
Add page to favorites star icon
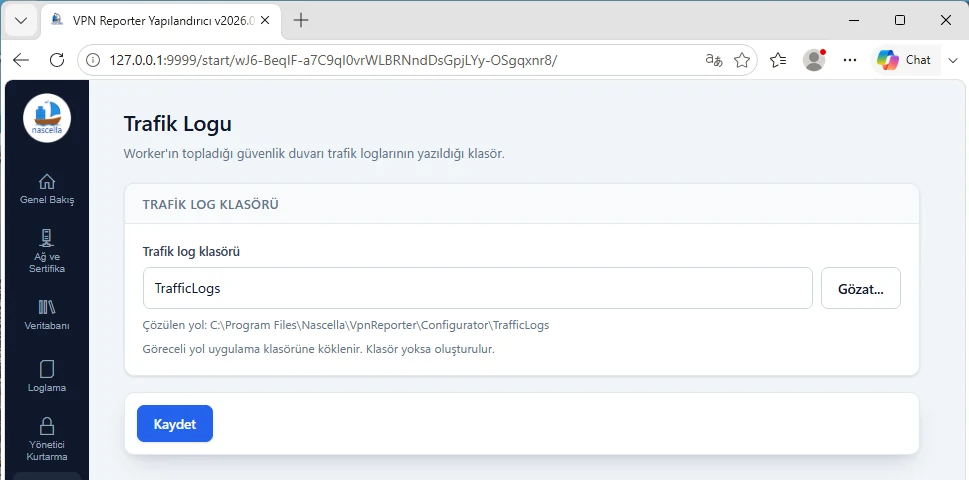(x=742, y=60)
